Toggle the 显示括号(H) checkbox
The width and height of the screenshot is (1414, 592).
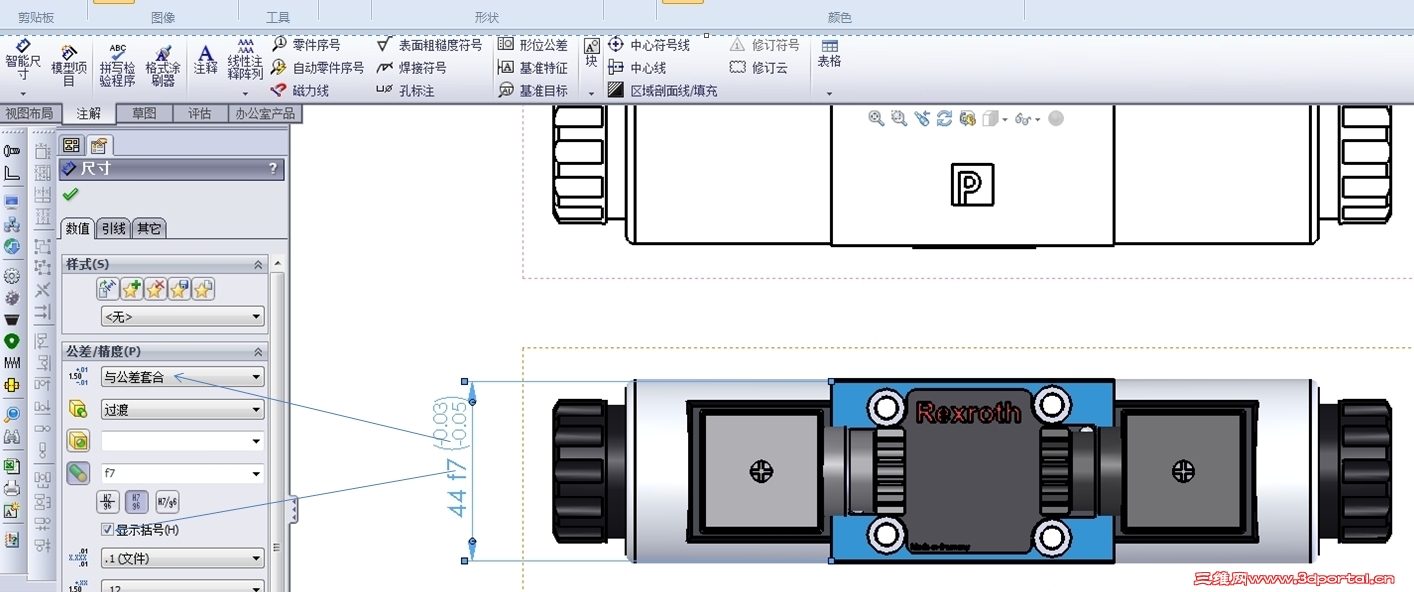coord(107,529)
